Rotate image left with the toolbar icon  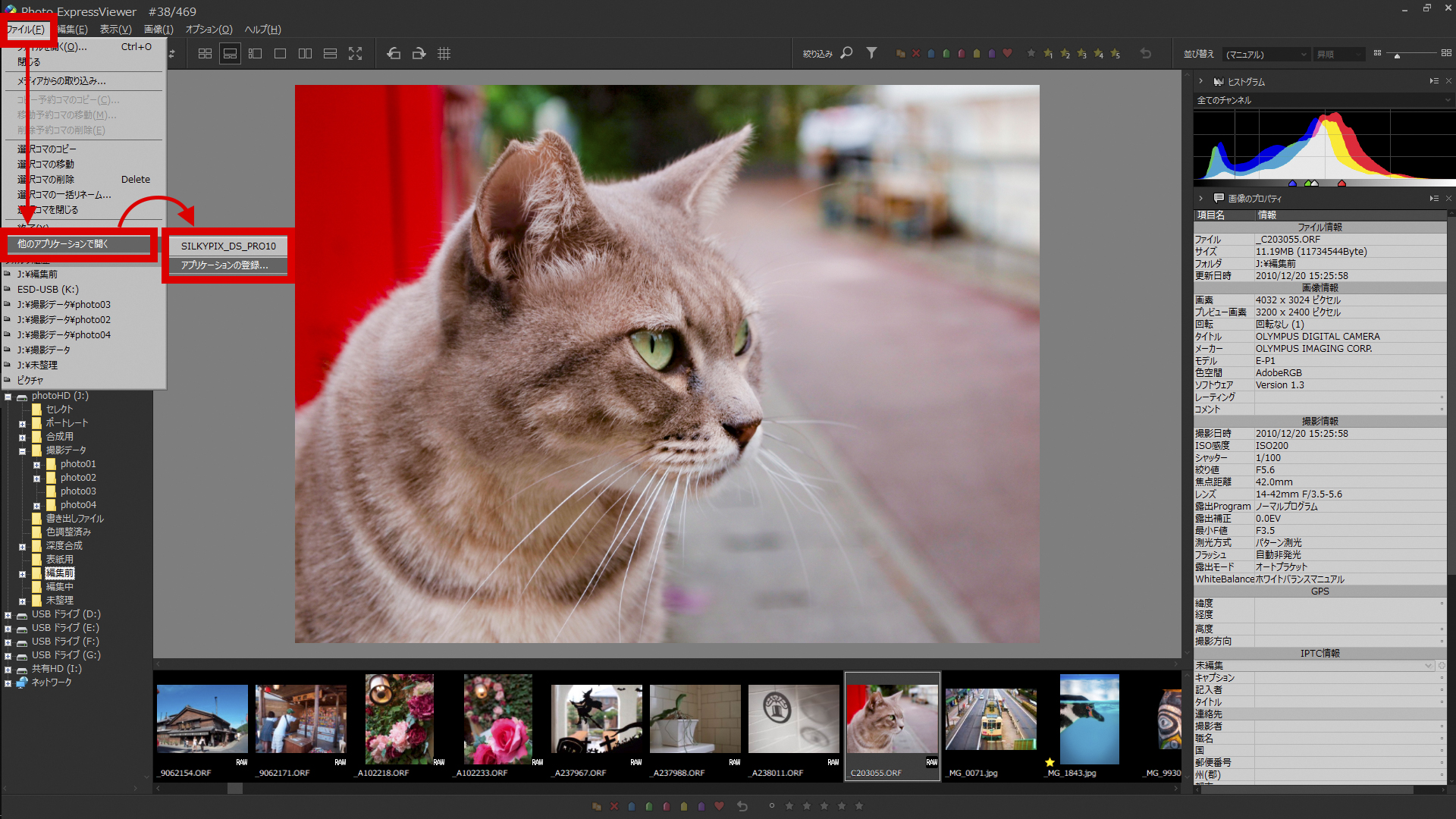[394, 54]
